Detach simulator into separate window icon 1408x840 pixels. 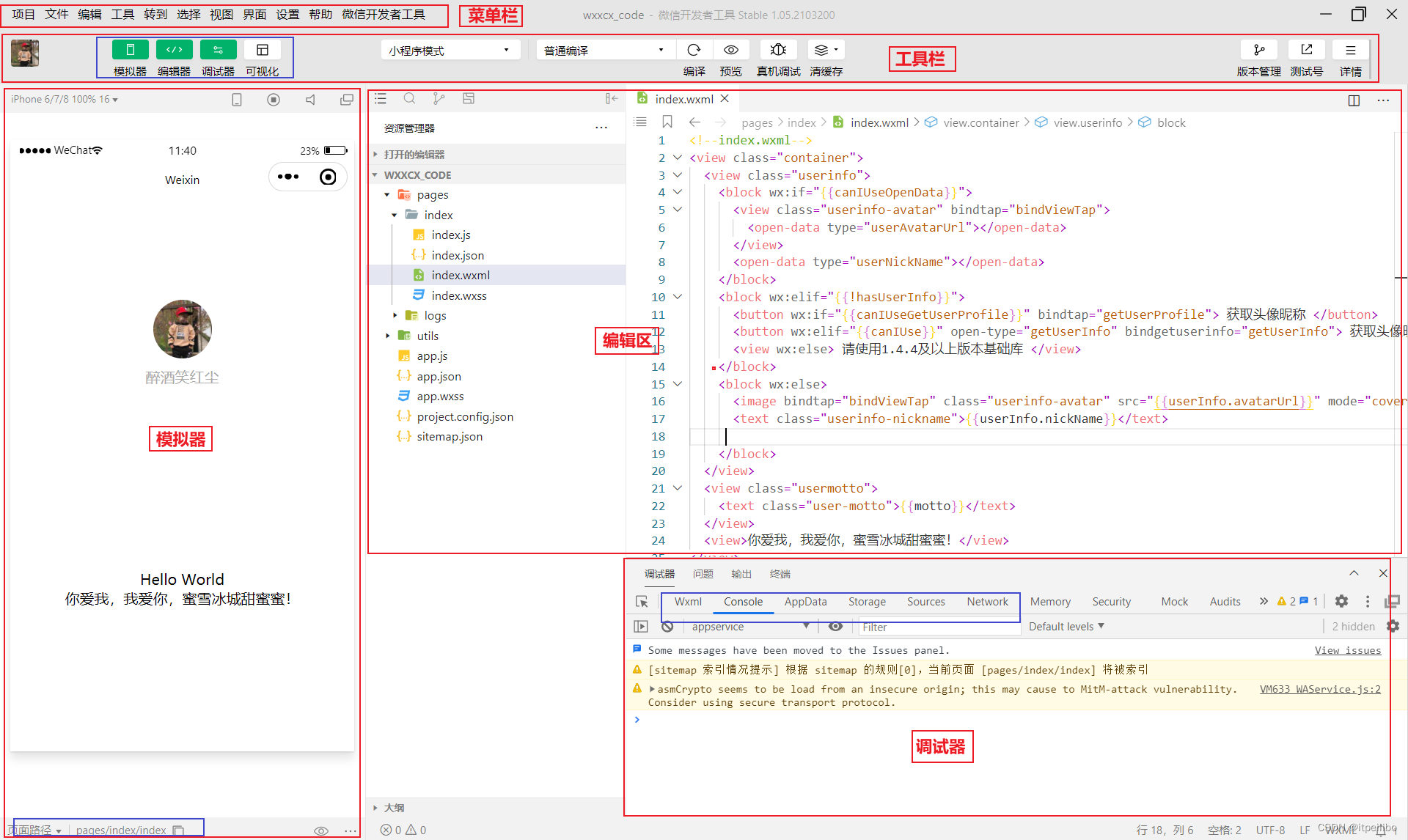347,100
